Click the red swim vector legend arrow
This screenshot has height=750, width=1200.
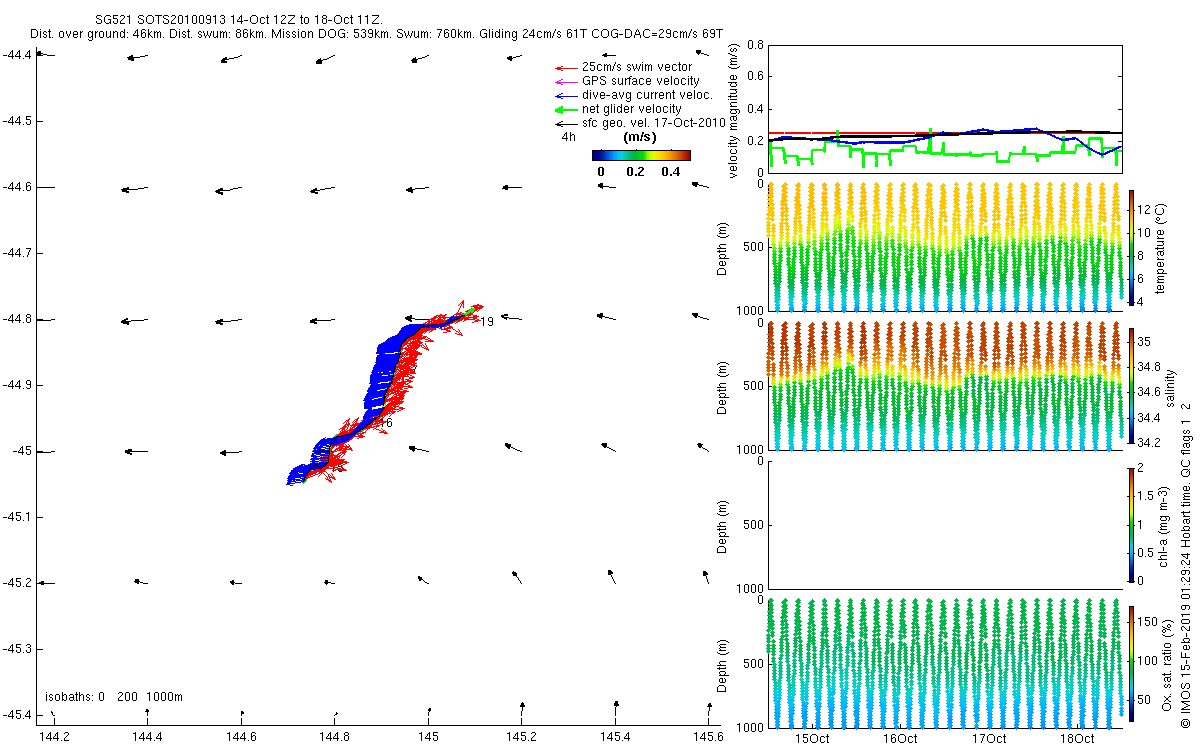coord(565,67)
